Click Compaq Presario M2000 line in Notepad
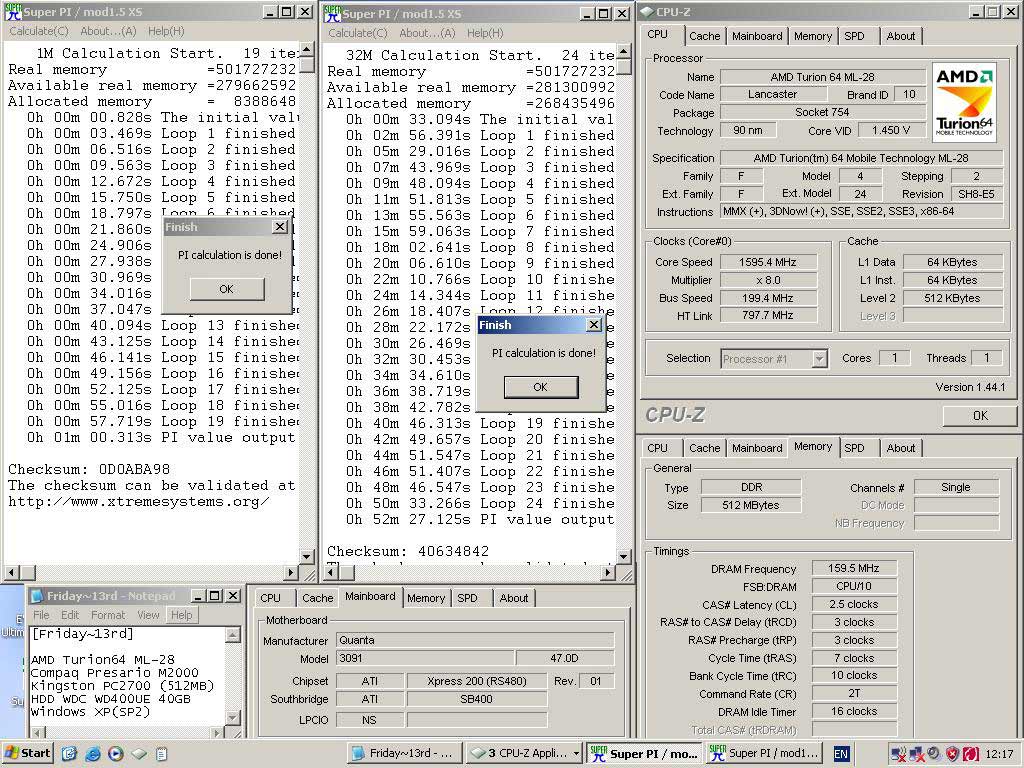Screen dimensions: 1024x768 point(115,673)
